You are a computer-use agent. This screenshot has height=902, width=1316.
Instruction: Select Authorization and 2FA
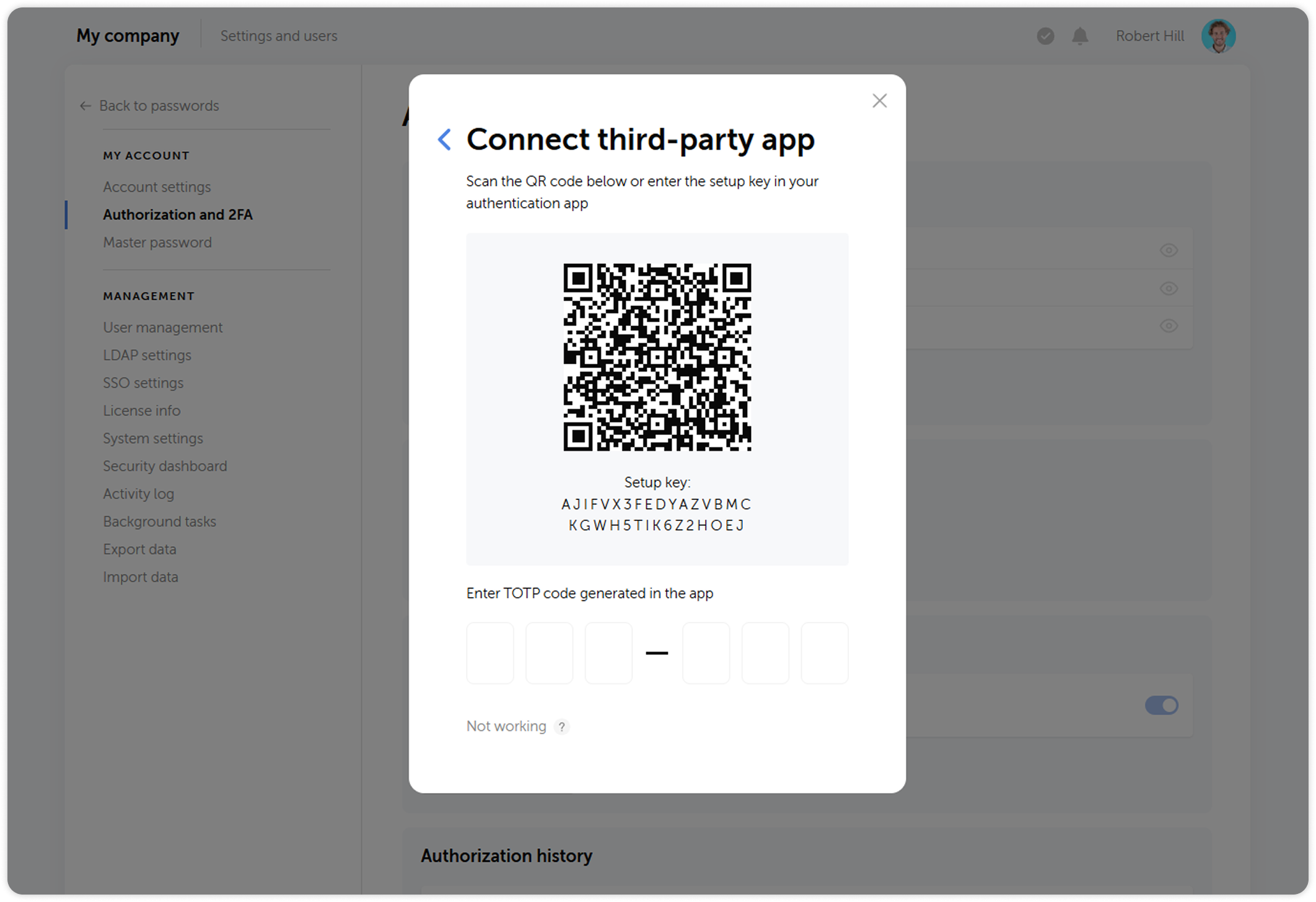[x=178, y=215]
